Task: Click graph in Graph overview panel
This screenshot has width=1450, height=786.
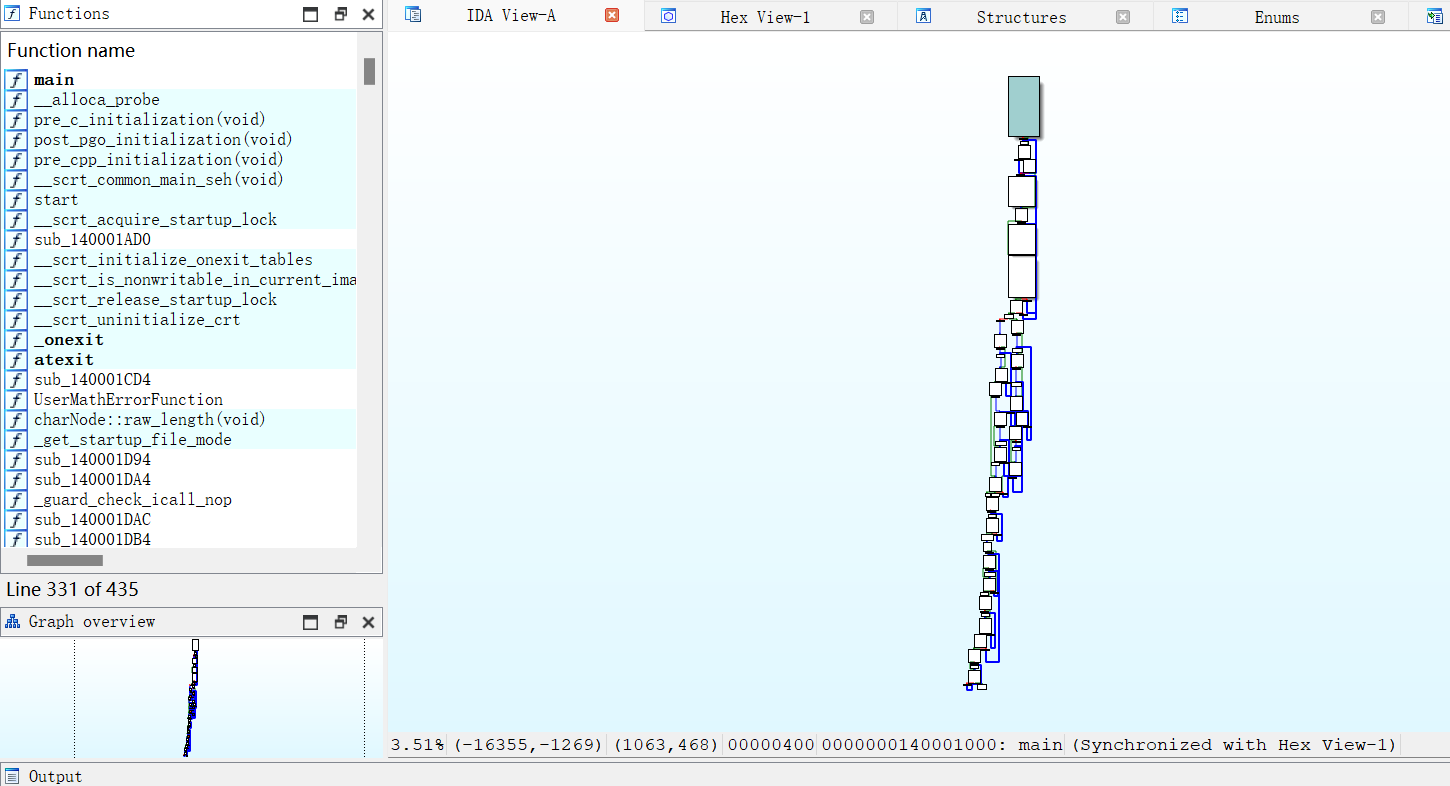Action: (191, 698)
